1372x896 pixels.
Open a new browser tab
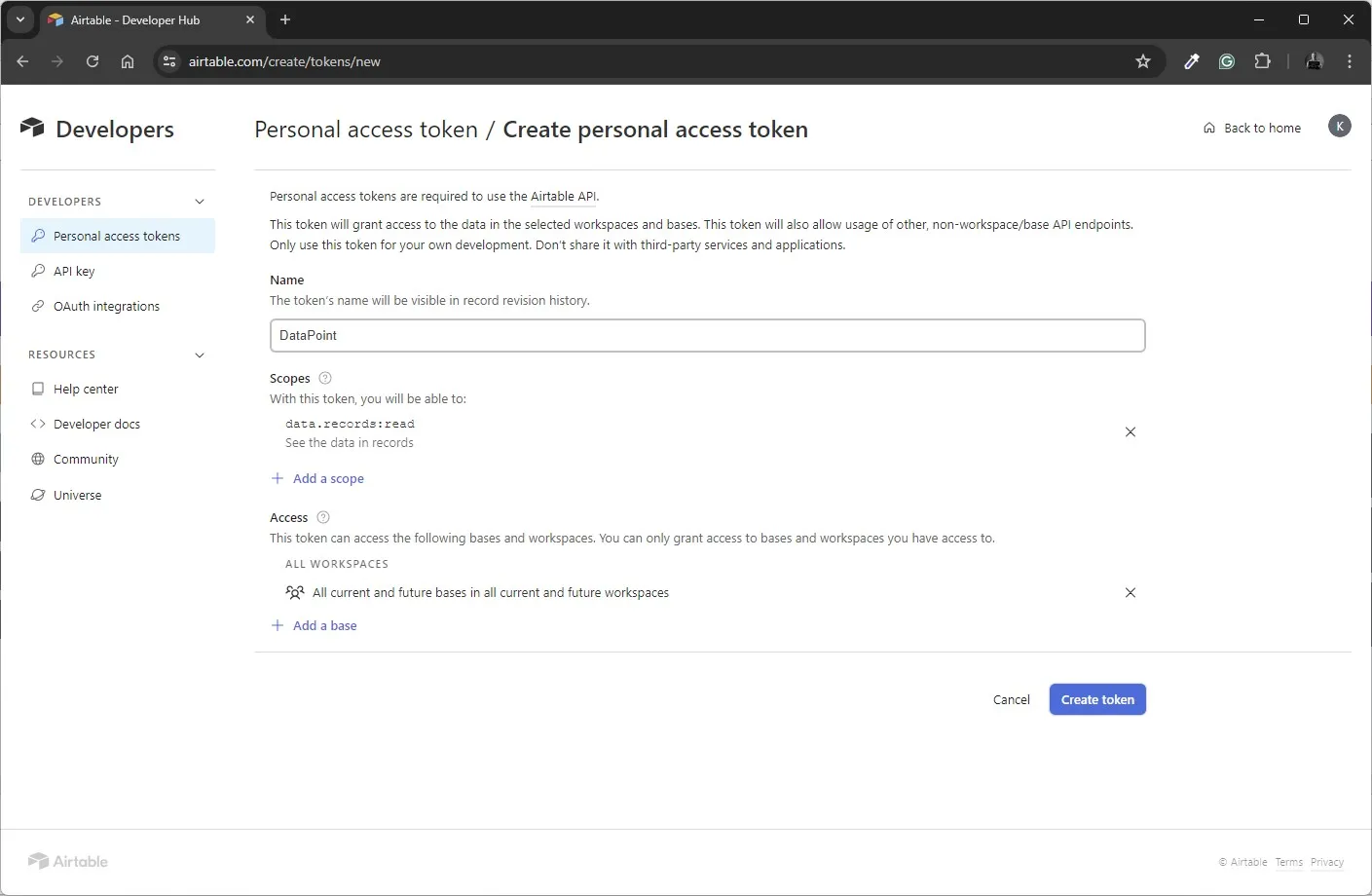pyautogui.click(x=285, y=19)
